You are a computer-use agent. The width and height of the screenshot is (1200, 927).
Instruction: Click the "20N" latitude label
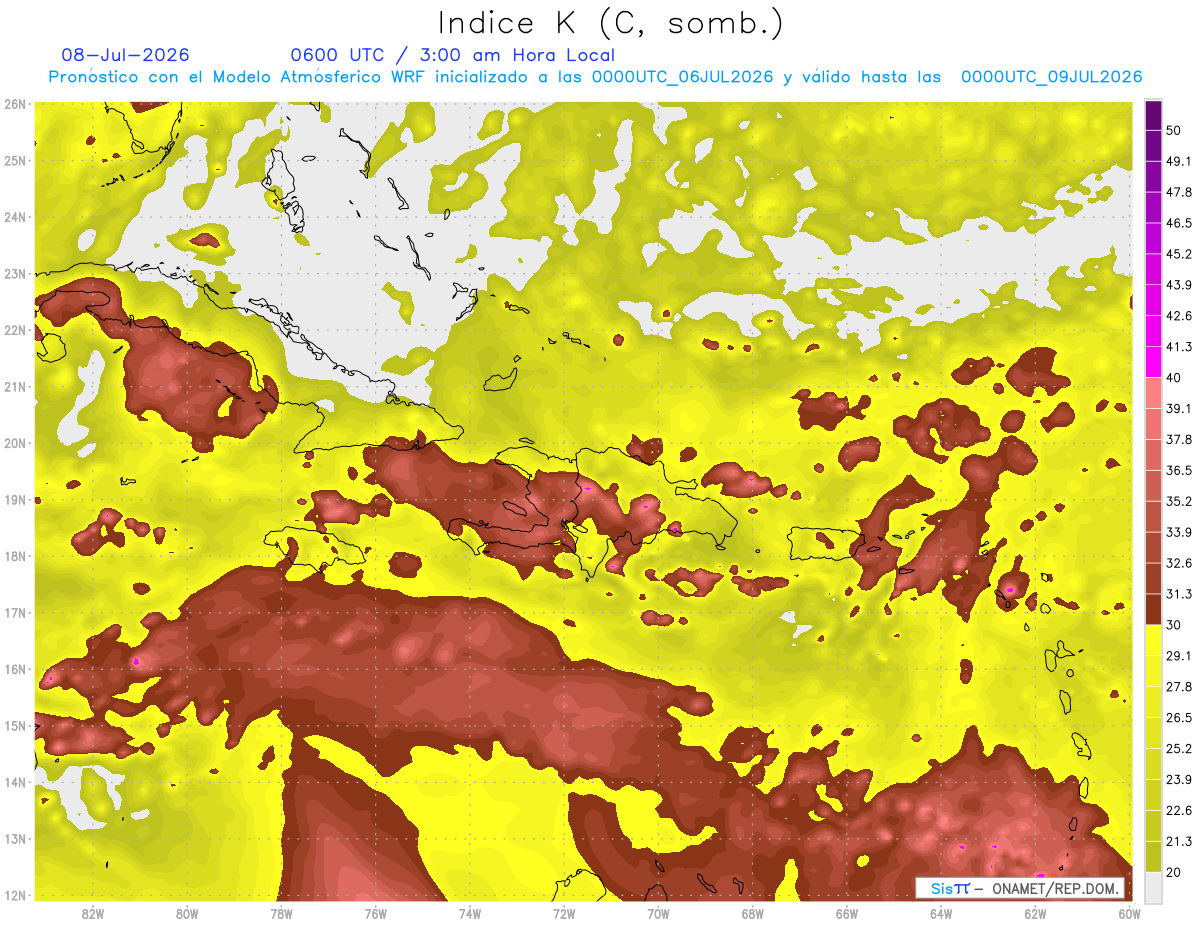(14, 443)
